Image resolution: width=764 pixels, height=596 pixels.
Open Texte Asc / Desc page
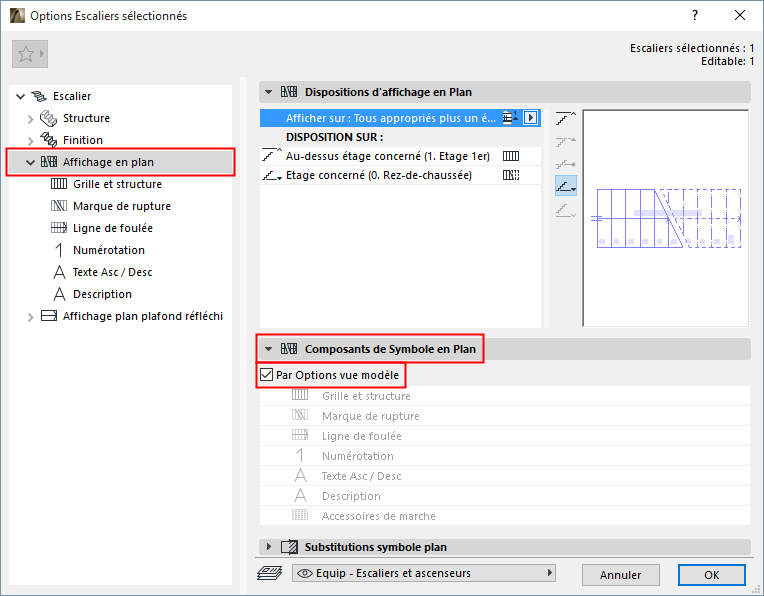click(113, 272)
